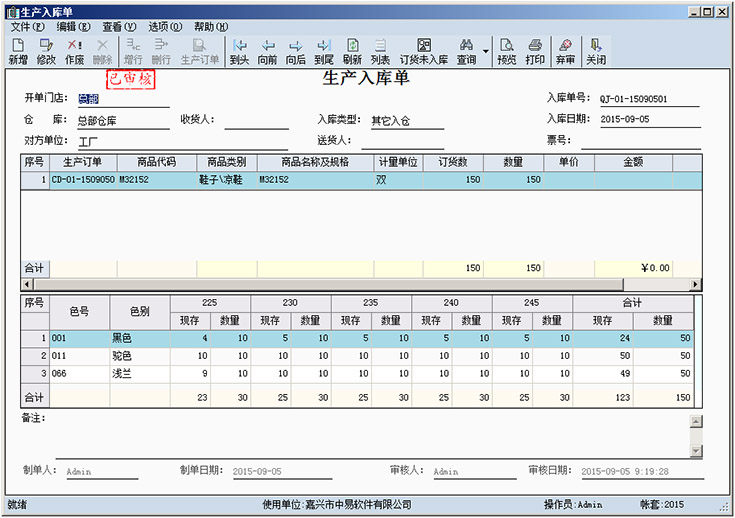The height and width of the screenshot is (518, 735).
Task: Select color row 011 驼色
Action: click(357, 356)
